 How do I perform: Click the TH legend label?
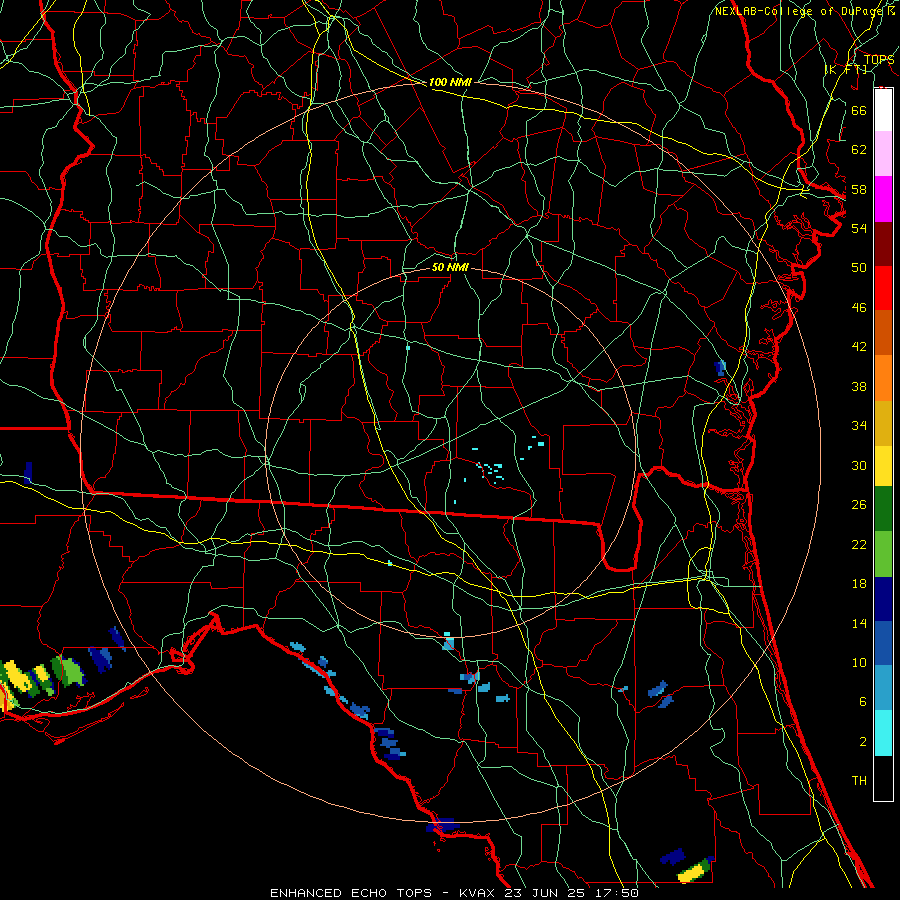pyautogui.click(x=859, y=781)
